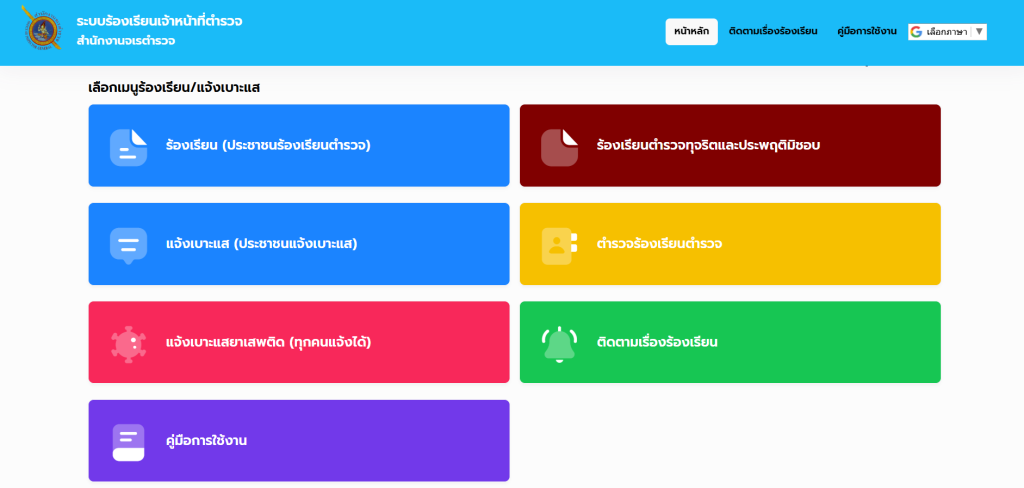
Task: Click the dropdown arrow beside เลือกภาษา
Action: 979,32
